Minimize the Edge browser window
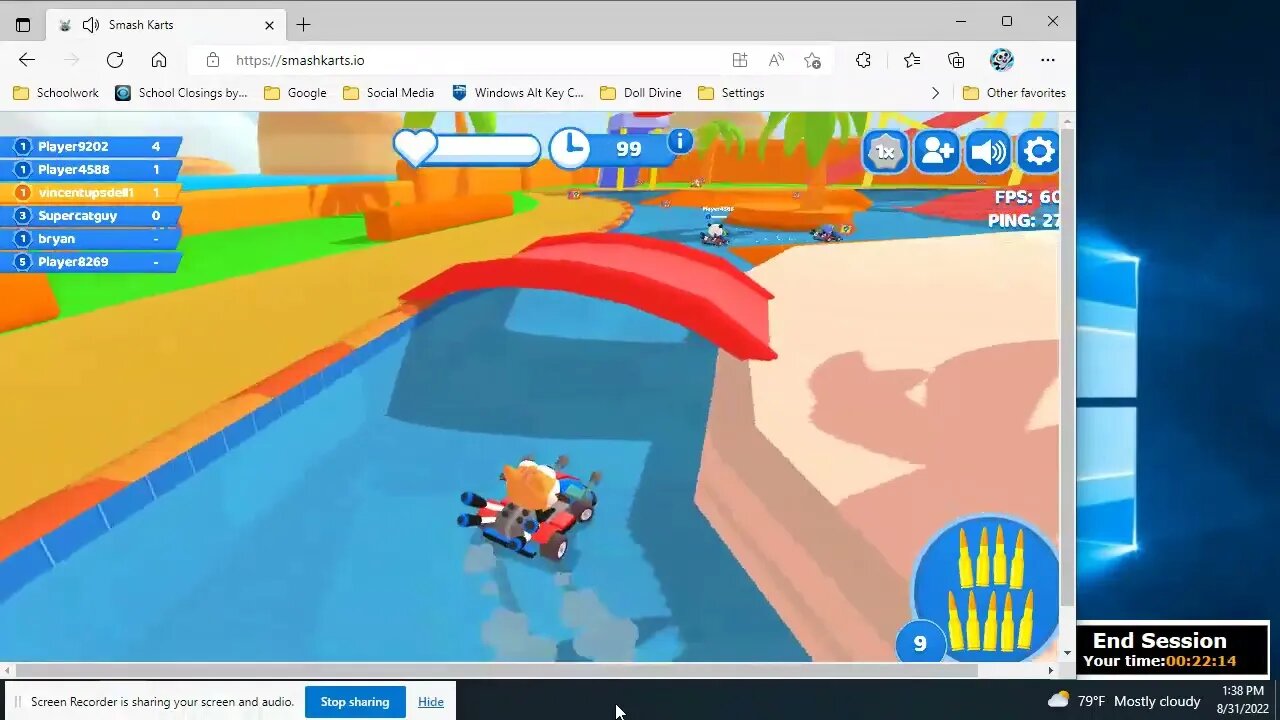This screenshot has height=720, width=1280. click(961, 21)
